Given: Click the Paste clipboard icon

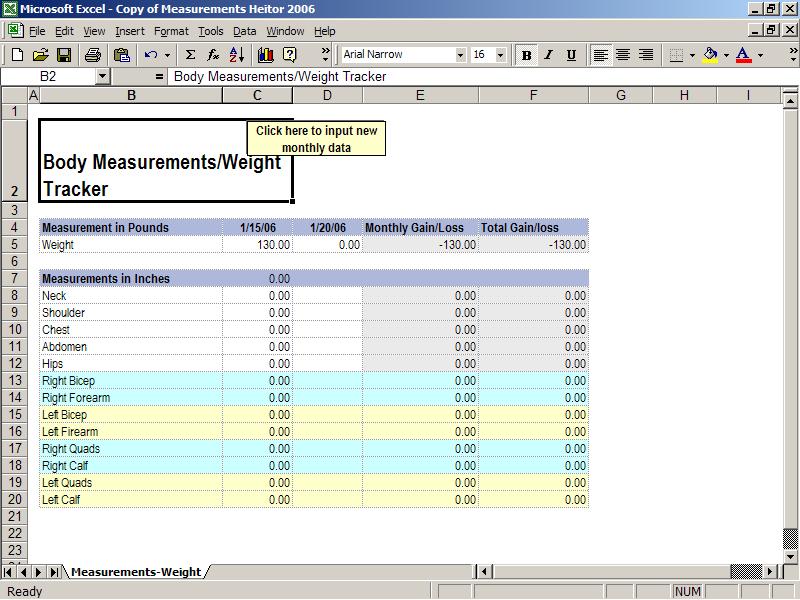Looking at the screenshot, I should click(x=122, y=55).
